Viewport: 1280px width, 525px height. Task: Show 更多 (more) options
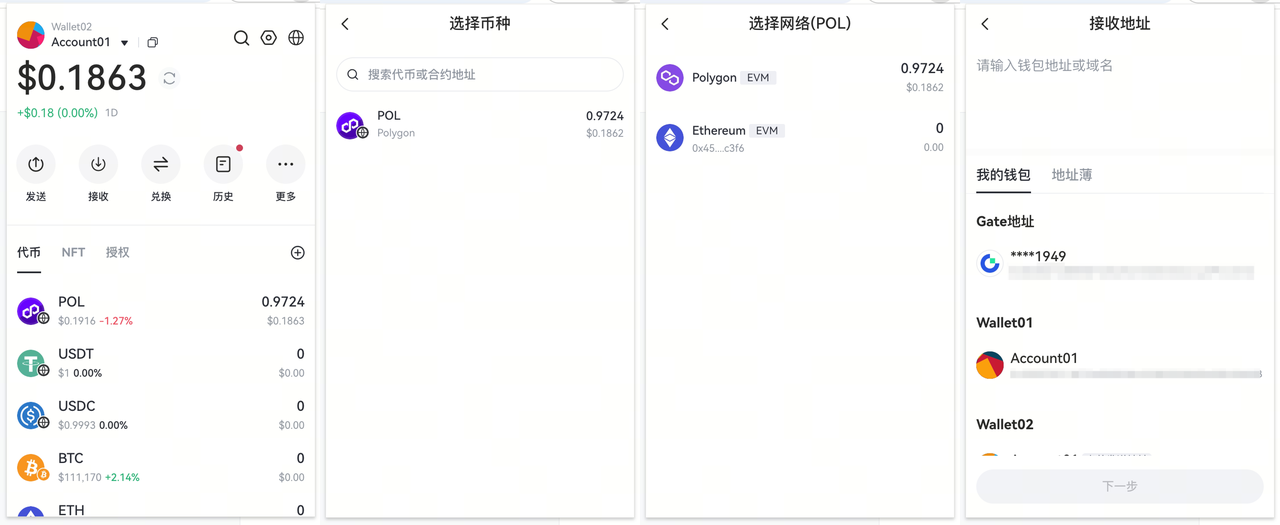(x=285, y=164)
